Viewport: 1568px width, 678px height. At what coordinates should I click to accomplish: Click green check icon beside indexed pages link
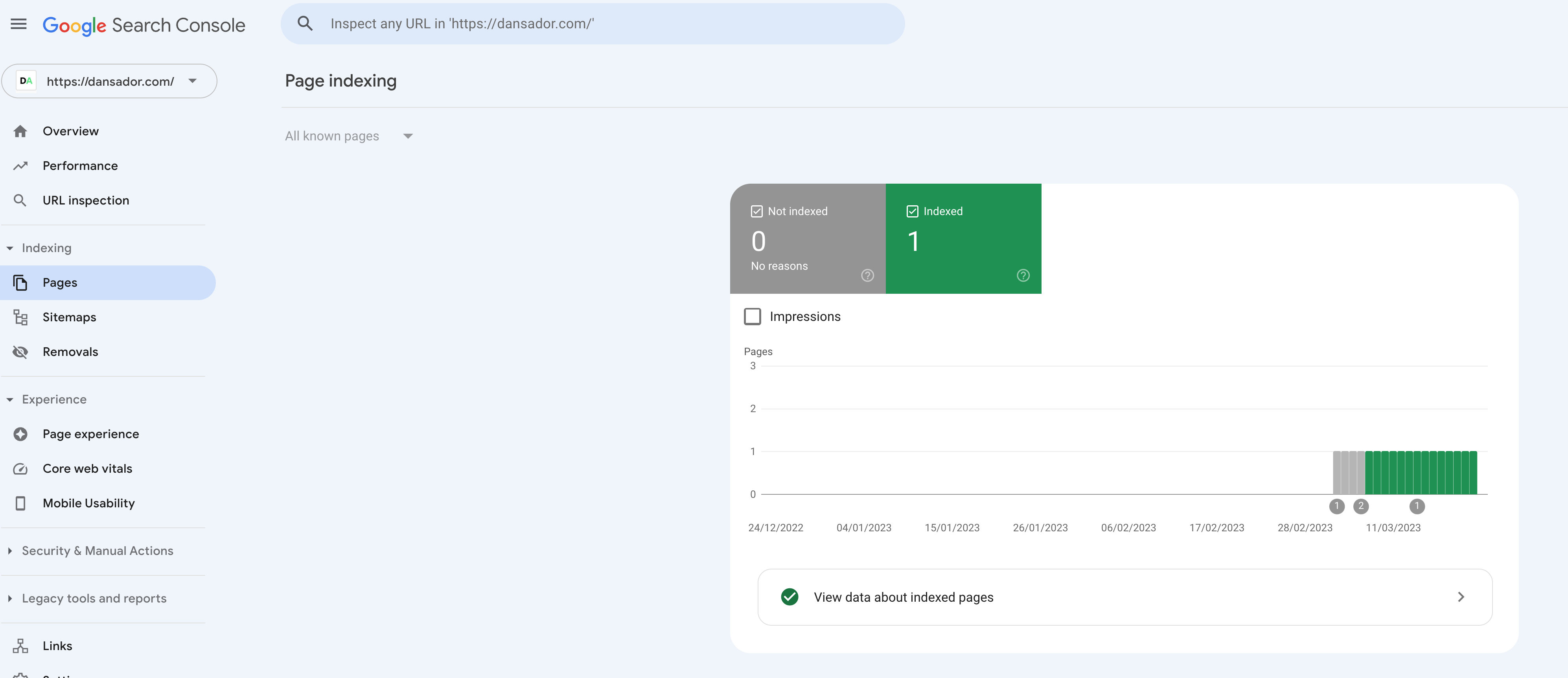(790, 597)
